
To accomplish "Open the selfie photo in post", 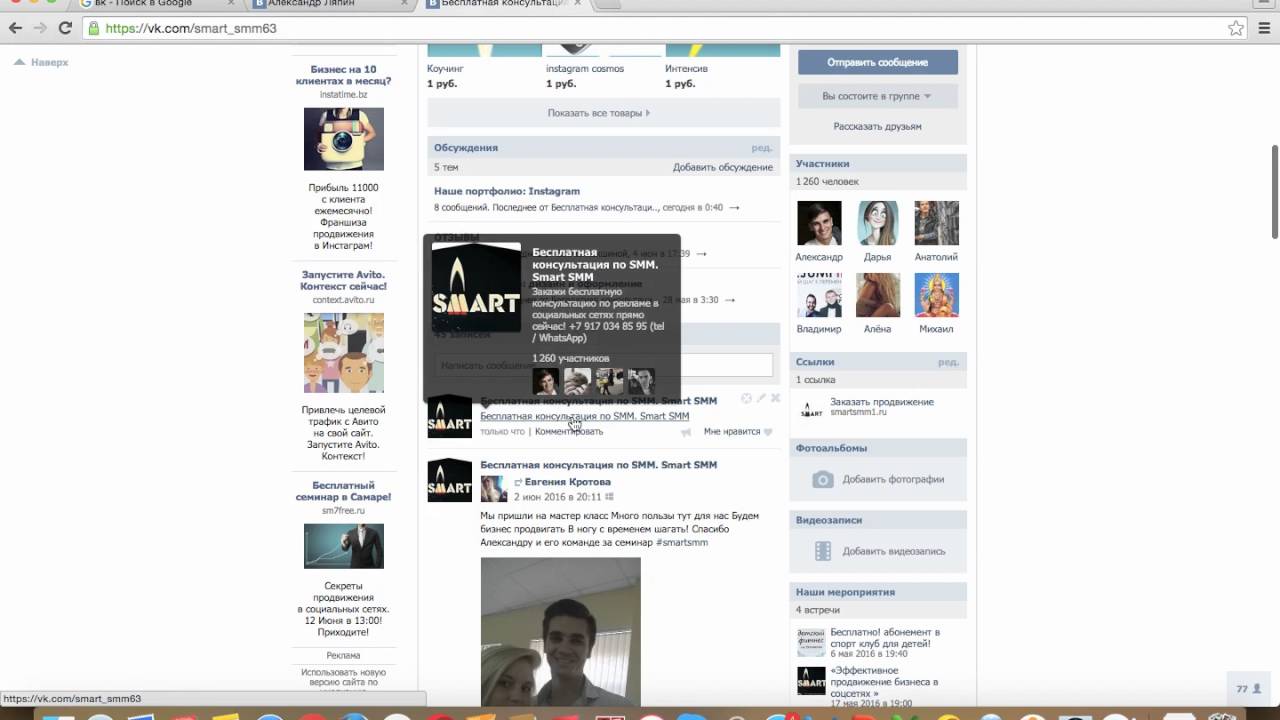I will tap(560, 632).
